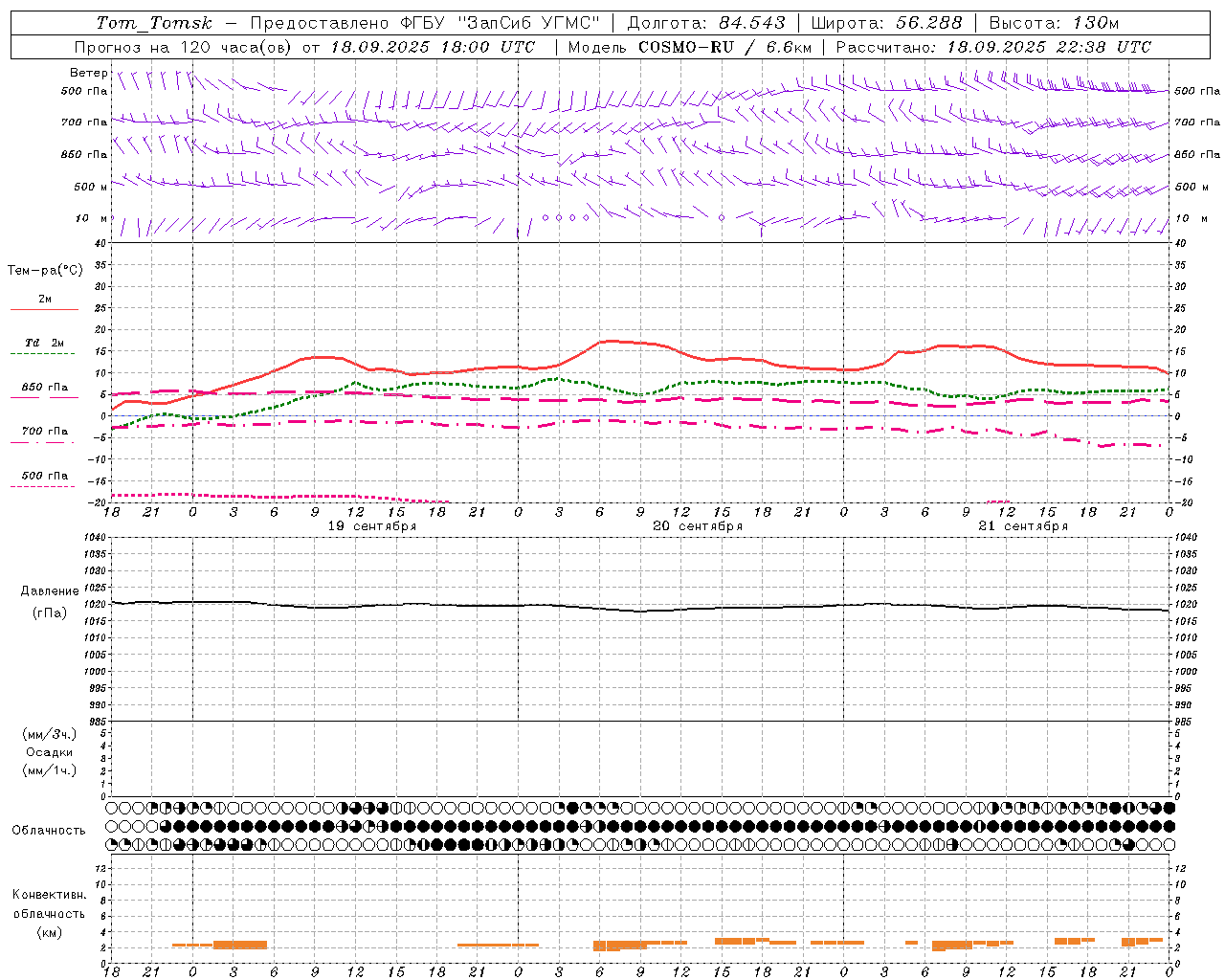Click the Td 2м legend entry
The height and width of the screenshot is (980, 1225).
click(x=44, y=343)
